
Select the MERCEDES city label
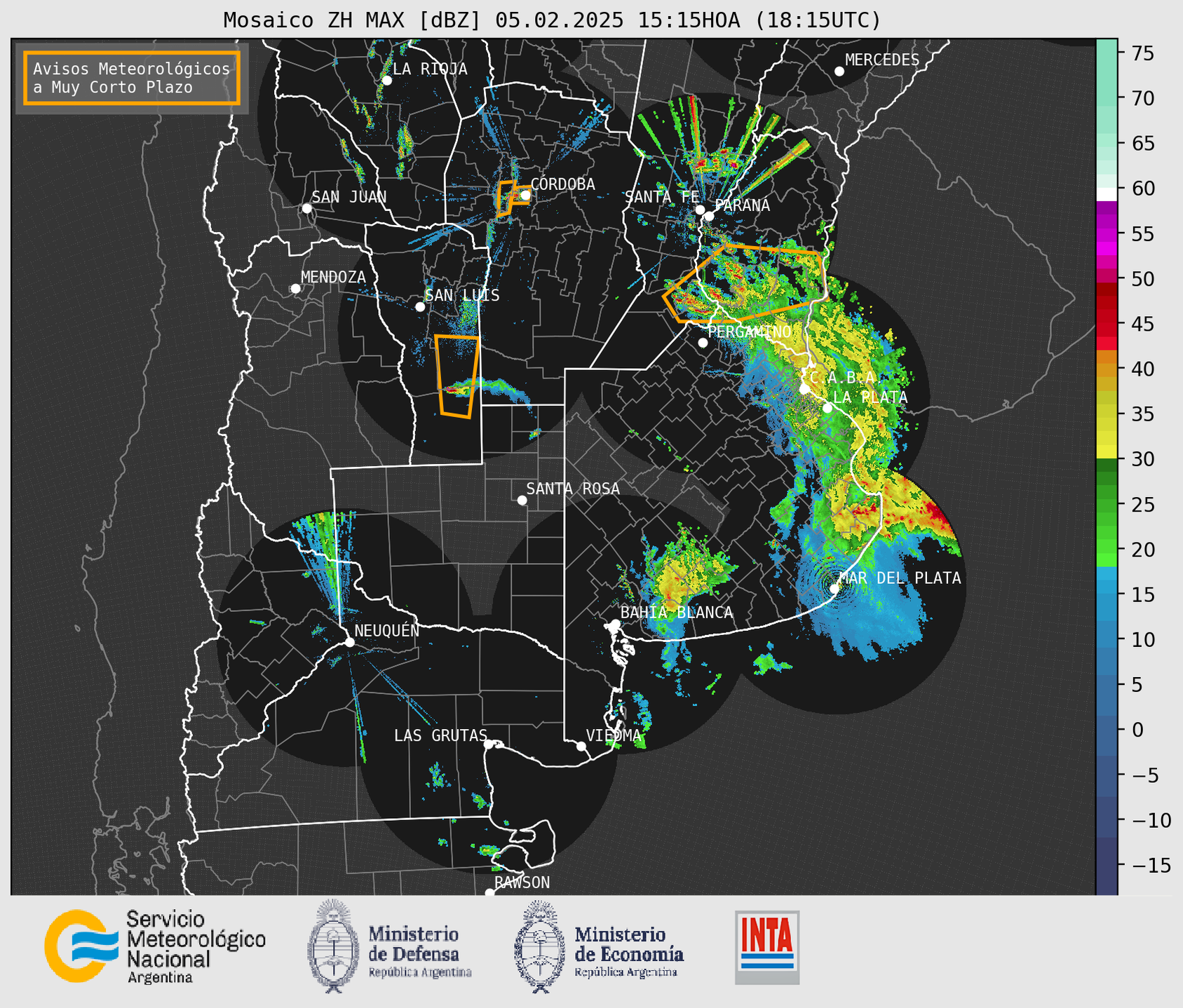[881, 60]
